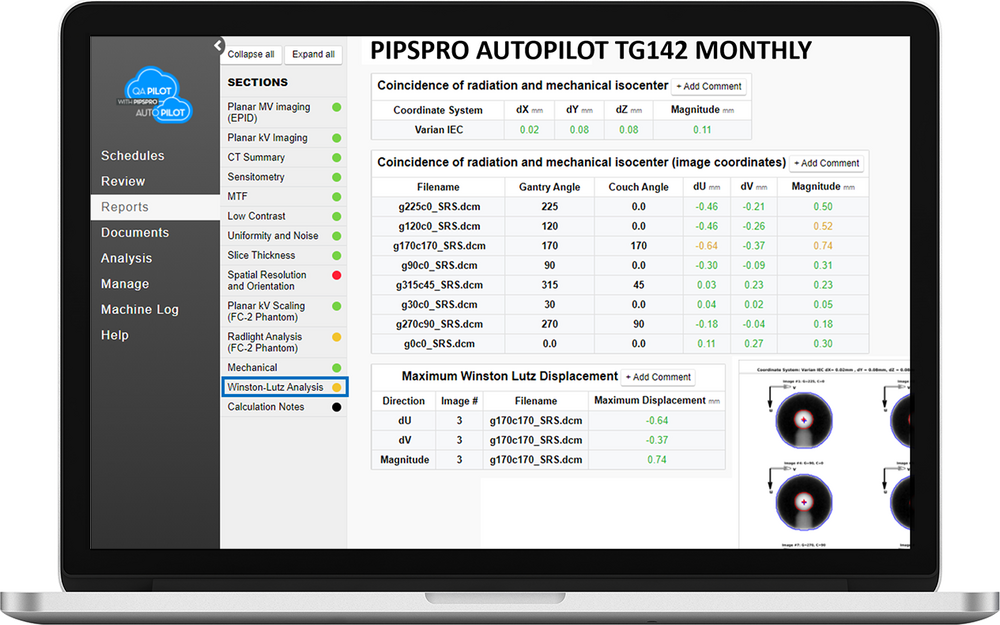Jump to Spatial Resolution and Orientation section
Viewport: 1000px width, 625px height.
(x=267, y=281)
